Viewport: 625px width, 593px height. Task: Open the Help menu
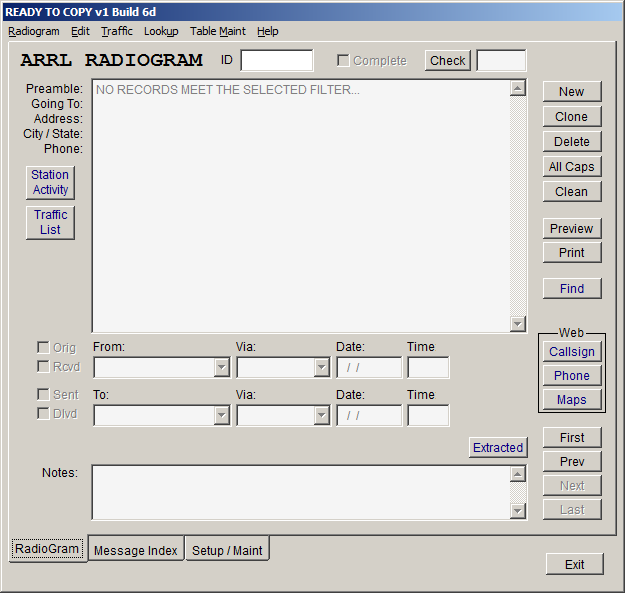(267, 31)
